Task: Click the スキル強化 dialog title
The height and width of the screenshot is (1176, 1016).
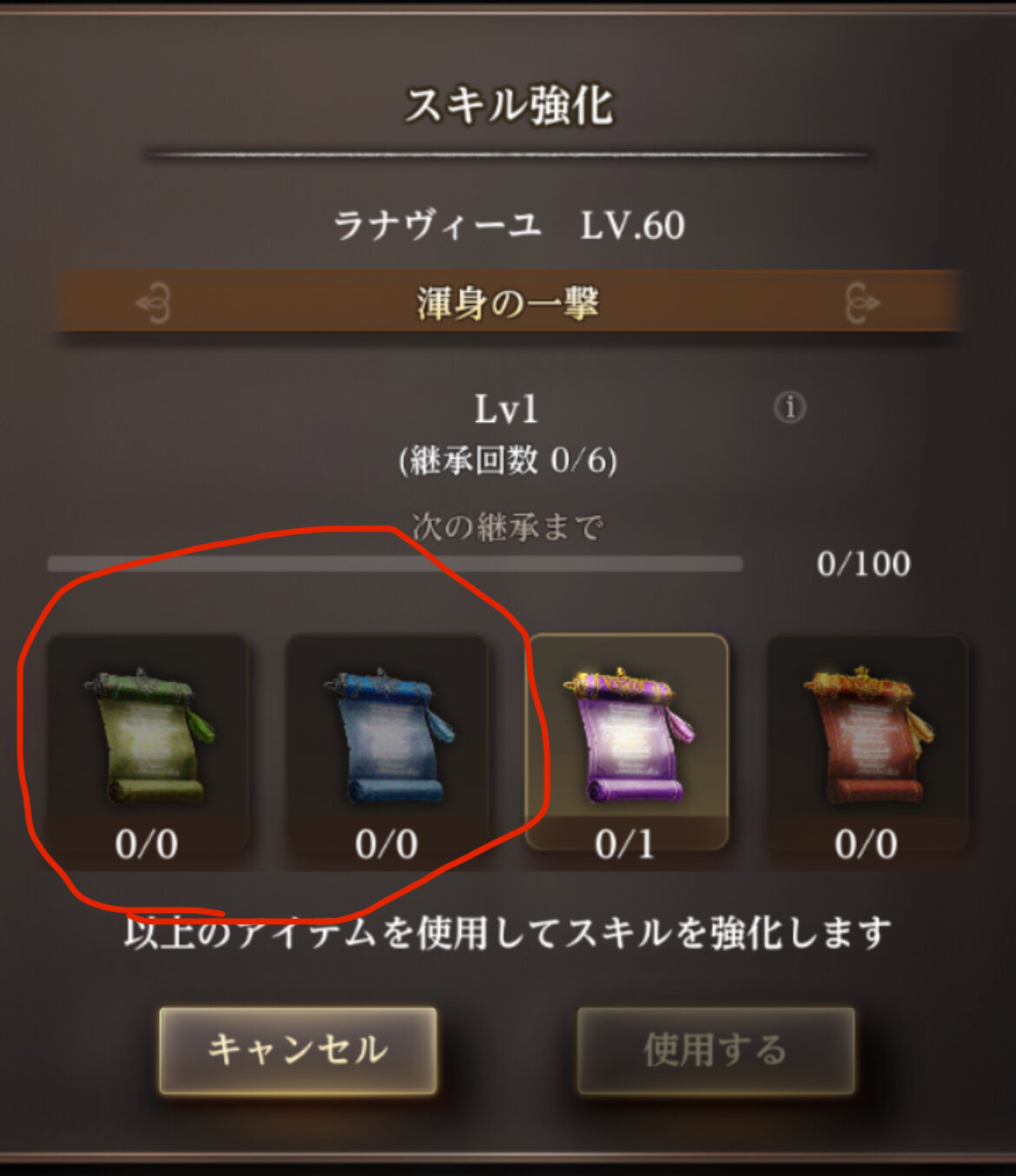Action: tap(509, 105)
